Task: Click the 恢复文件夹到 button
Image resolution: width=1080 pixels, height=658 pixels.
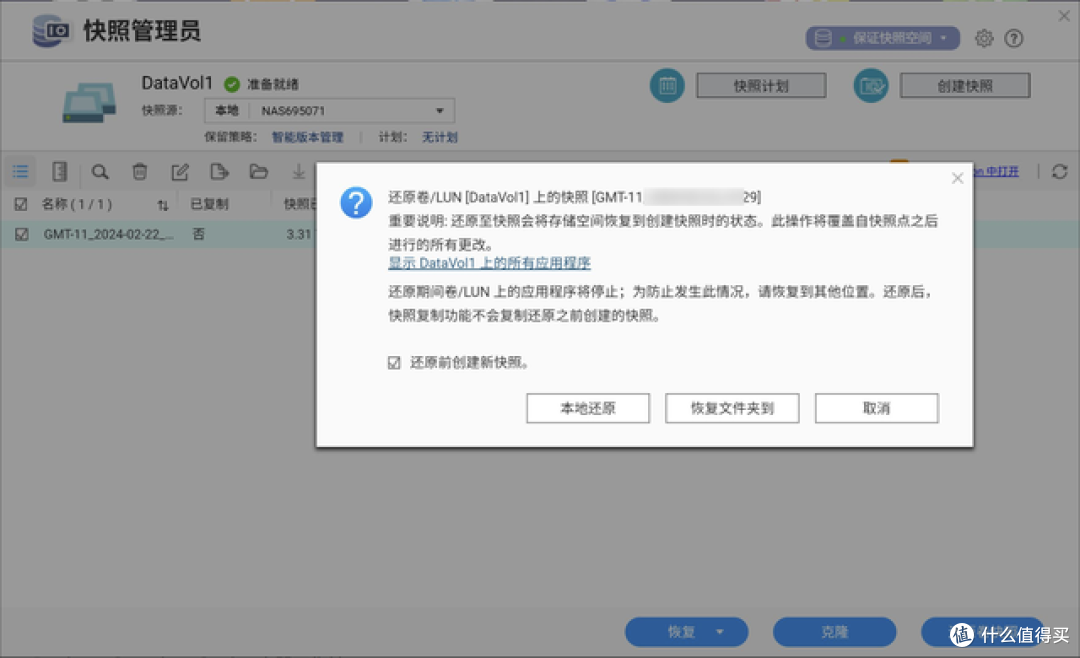Action: pos(732,409)
